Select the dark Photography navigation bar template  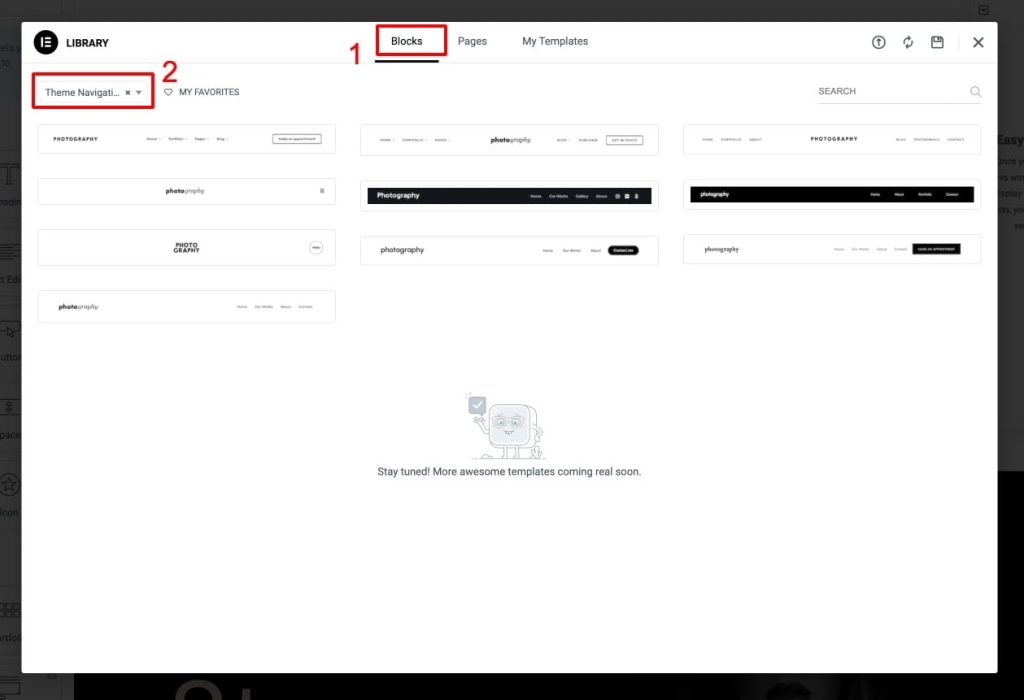[508, 195]
